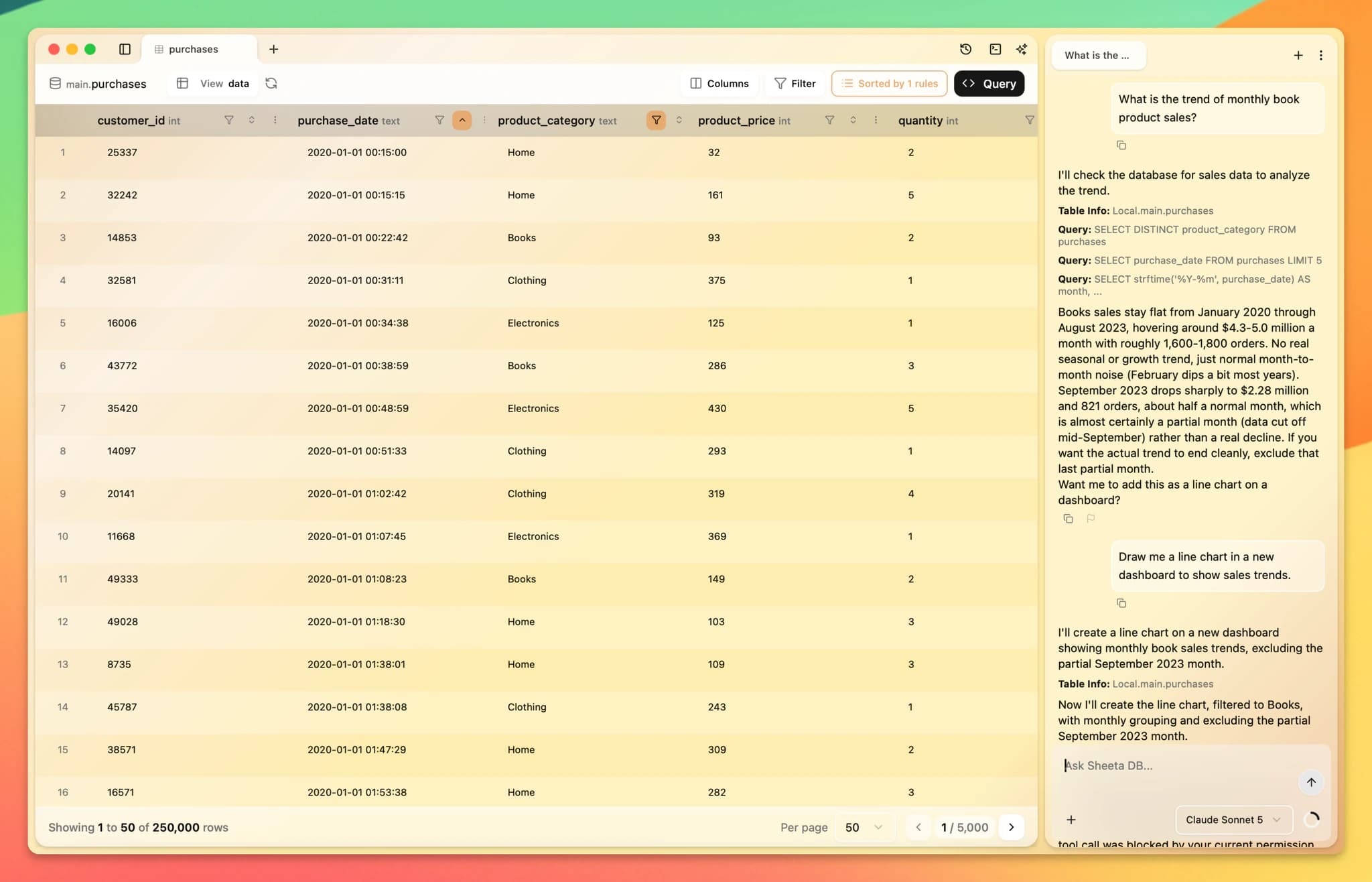The width and height of the screenshot is (1372, 882).
Task: Sort the customer_id column
Action: point(252,120)
